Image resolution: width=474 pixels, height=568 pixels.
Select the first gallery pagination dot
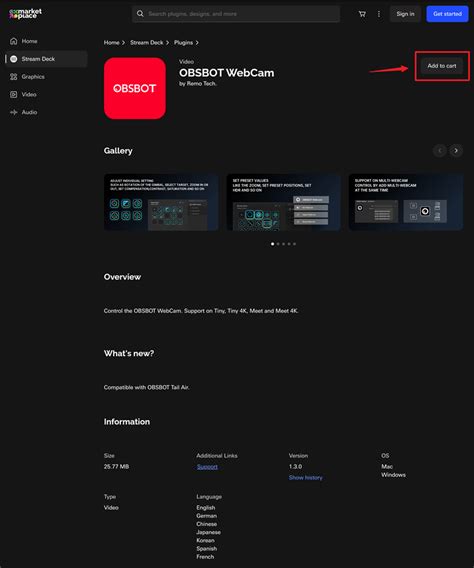tap(272, 244)
